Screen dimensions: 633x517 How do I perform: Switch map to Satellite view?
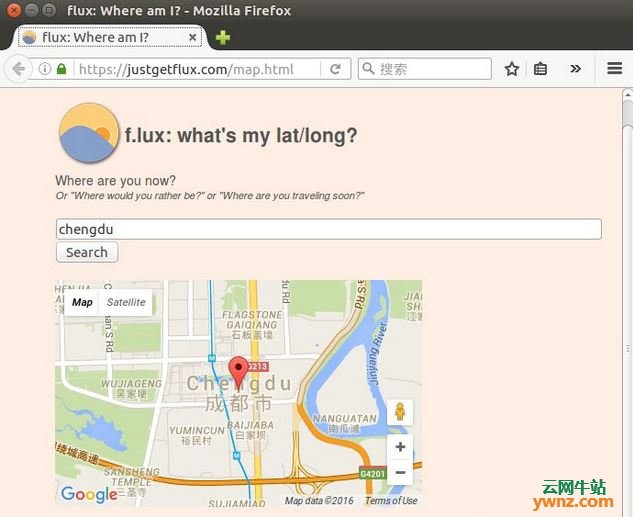[x=126, y=302]
